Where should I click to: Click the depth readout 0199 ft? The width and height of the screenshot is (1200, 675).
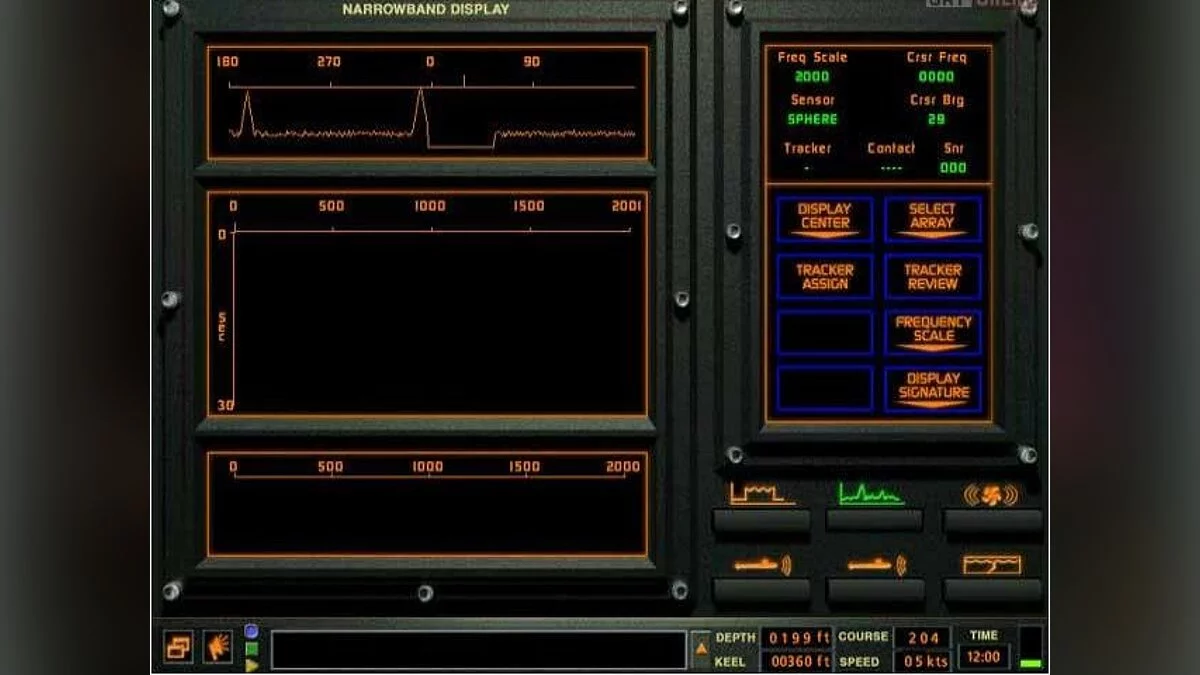pyautogui.click(x=796, y=638)
